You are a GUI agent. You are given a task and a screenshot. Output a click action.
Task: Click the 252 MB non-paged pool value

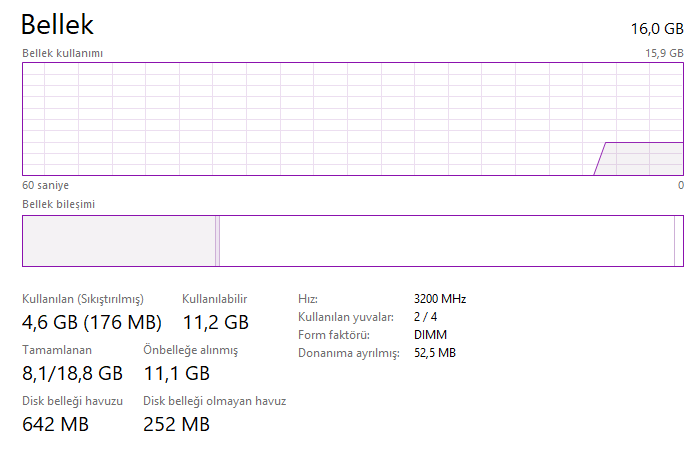point(177,425)
